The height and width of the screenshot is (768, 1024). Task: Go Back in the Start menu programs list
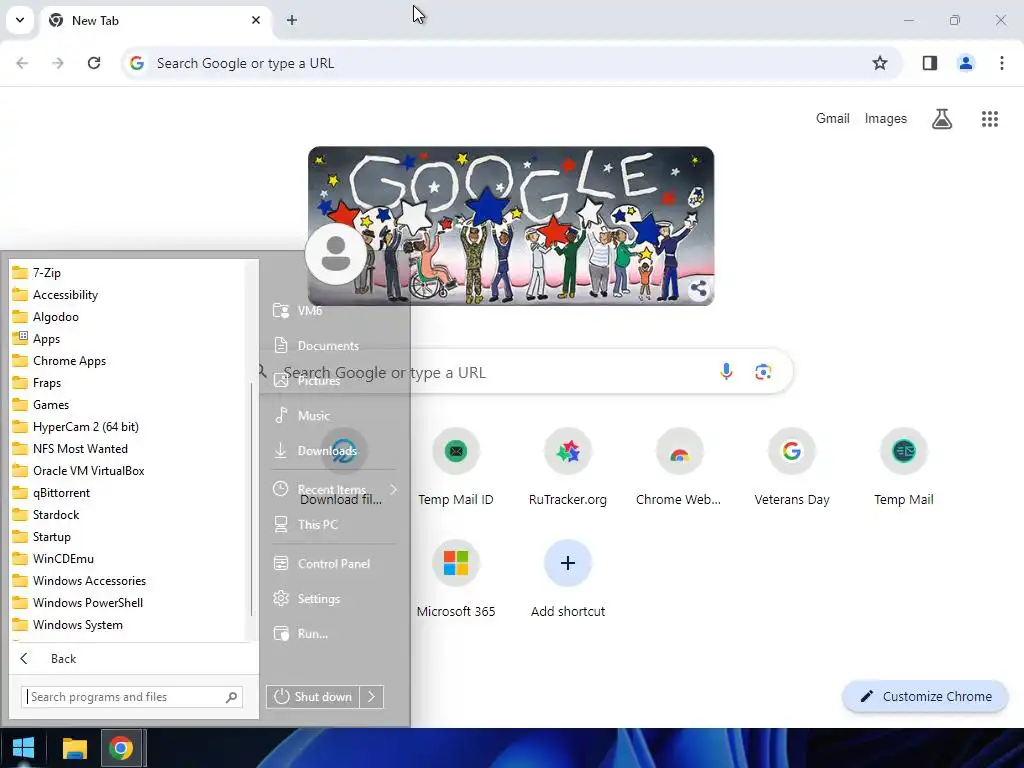134,658
